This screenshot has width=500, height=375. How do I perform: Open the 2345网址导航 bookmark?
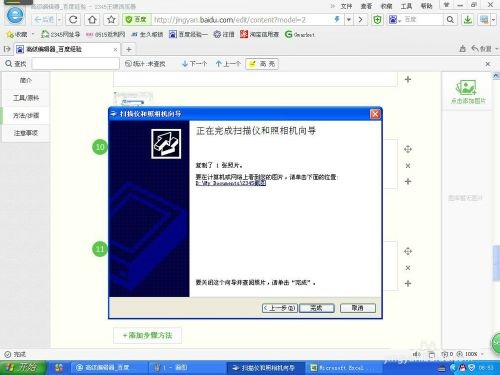[61, 34]
